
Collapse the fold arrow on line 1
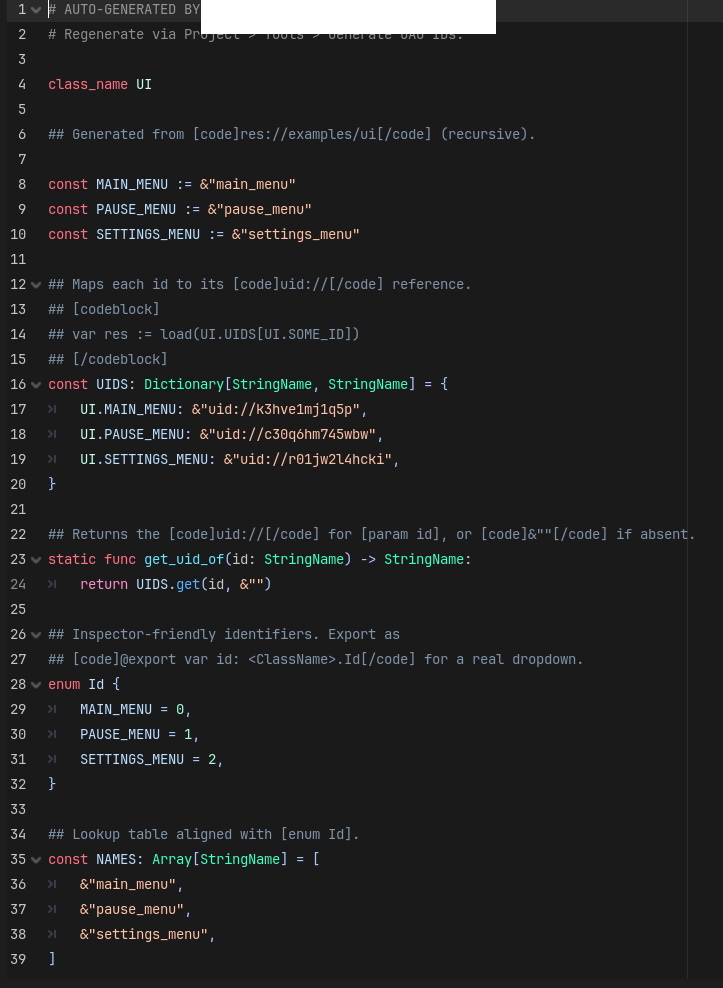pos(36,9)
